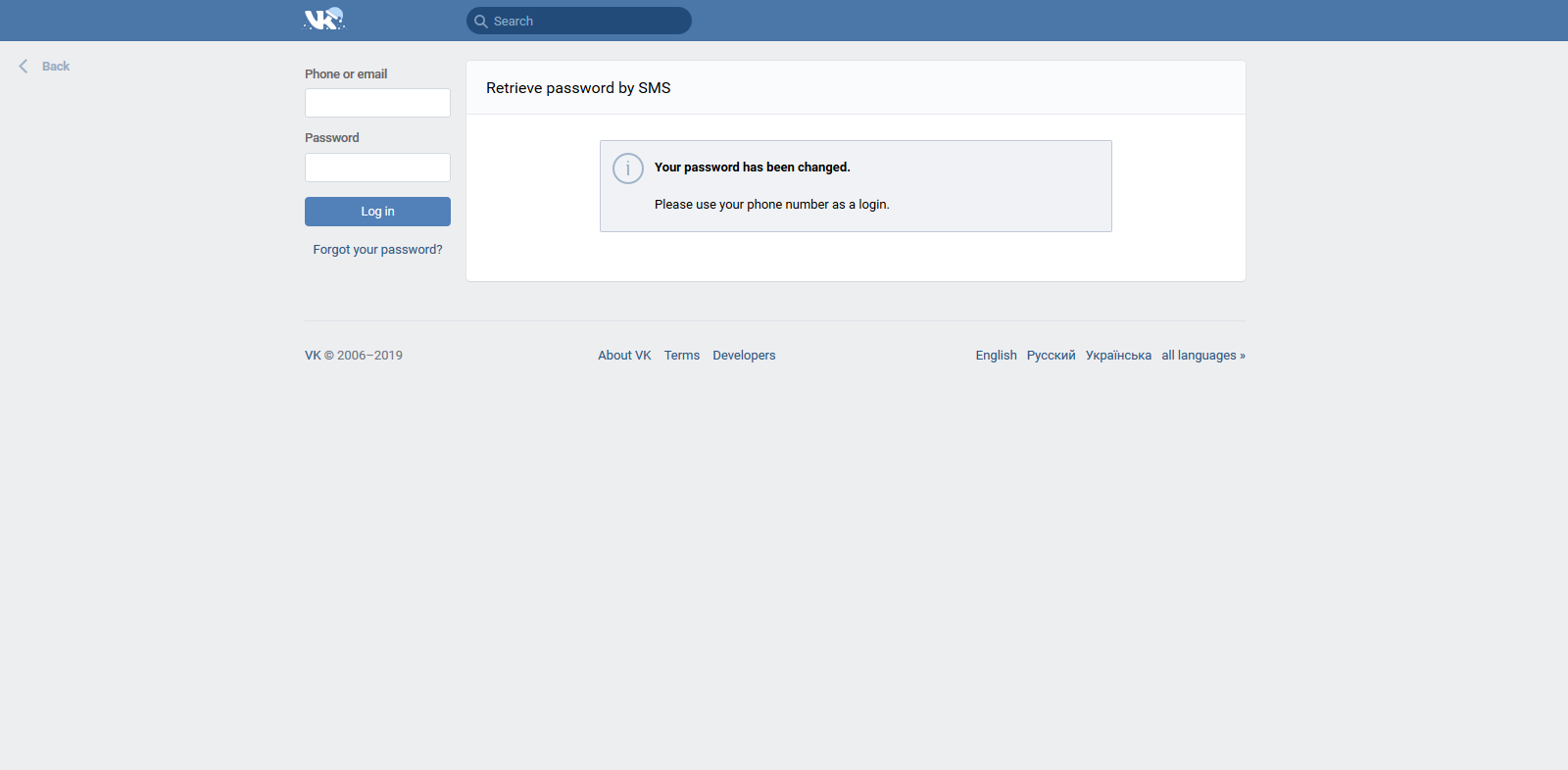Focus the Password input field
1568x770 pixels.
coord(377,168)
